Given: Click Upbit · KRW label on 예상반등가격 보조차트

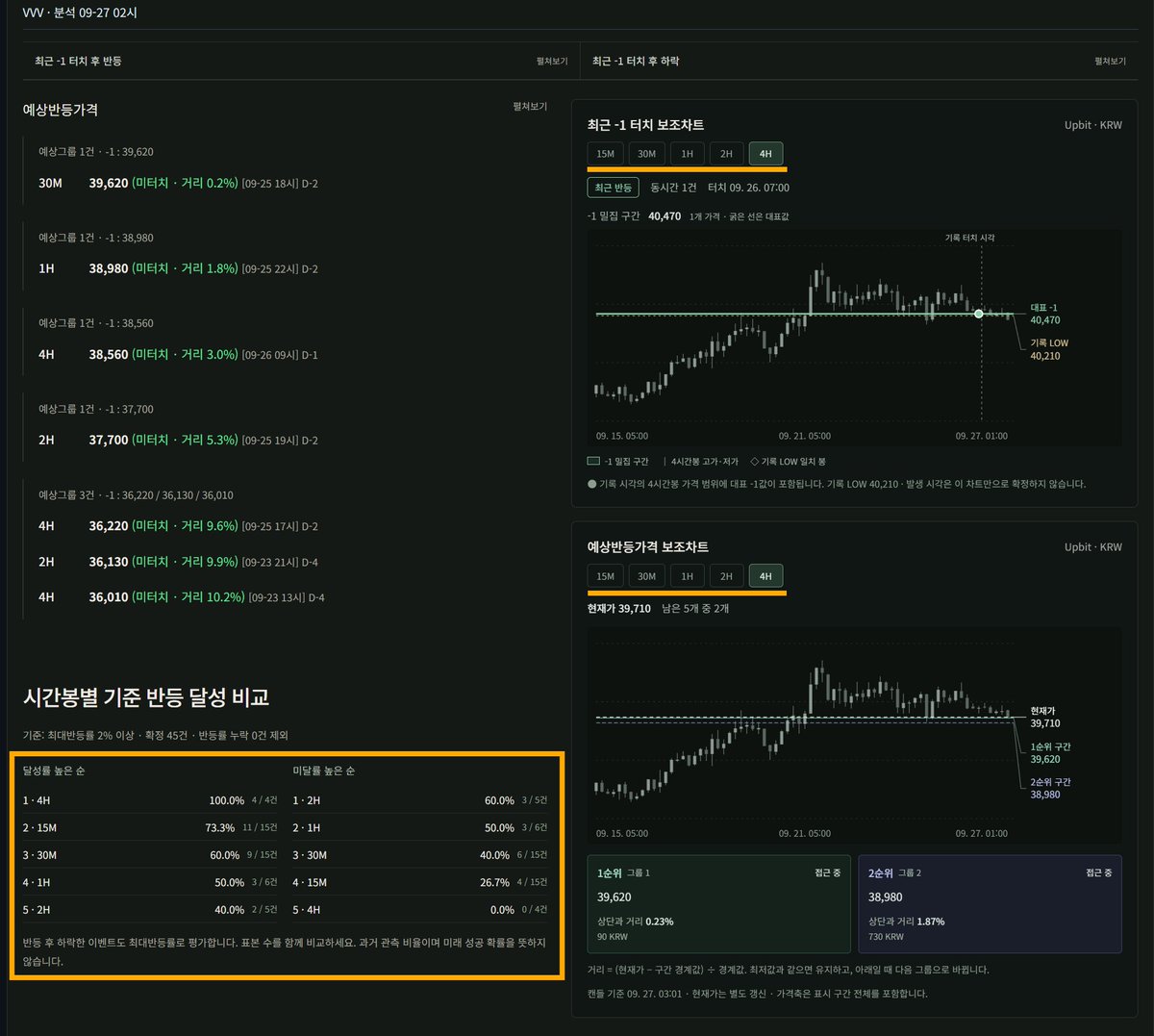Looking at the screenshot, I should pyautogui.click(x=1093, y=547).
